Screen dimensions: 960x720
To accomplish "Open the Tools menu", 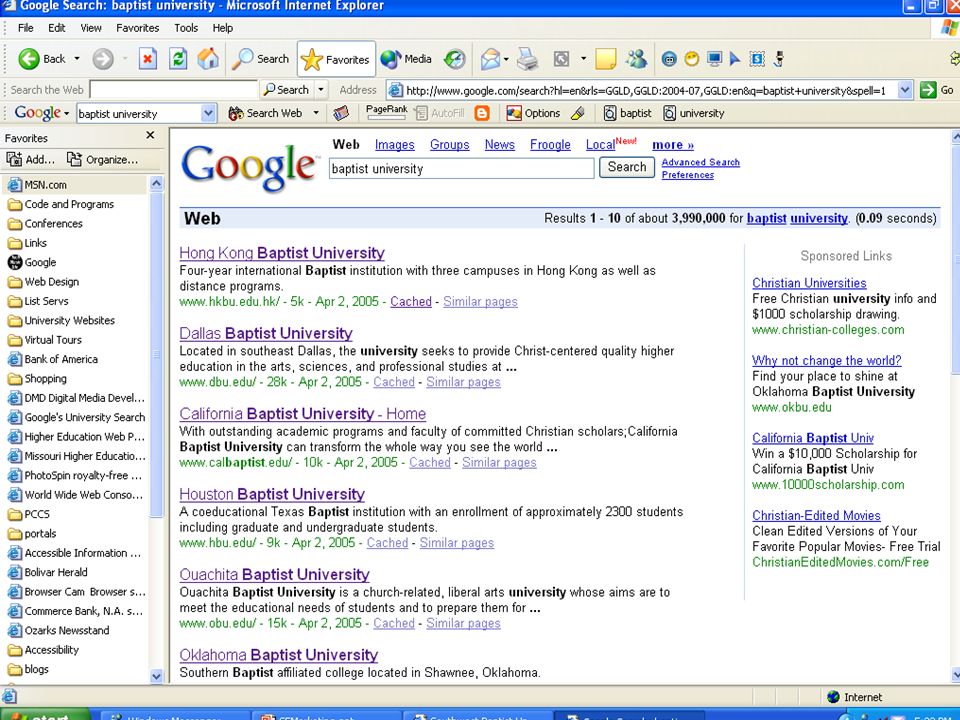I will coord(186,28).
